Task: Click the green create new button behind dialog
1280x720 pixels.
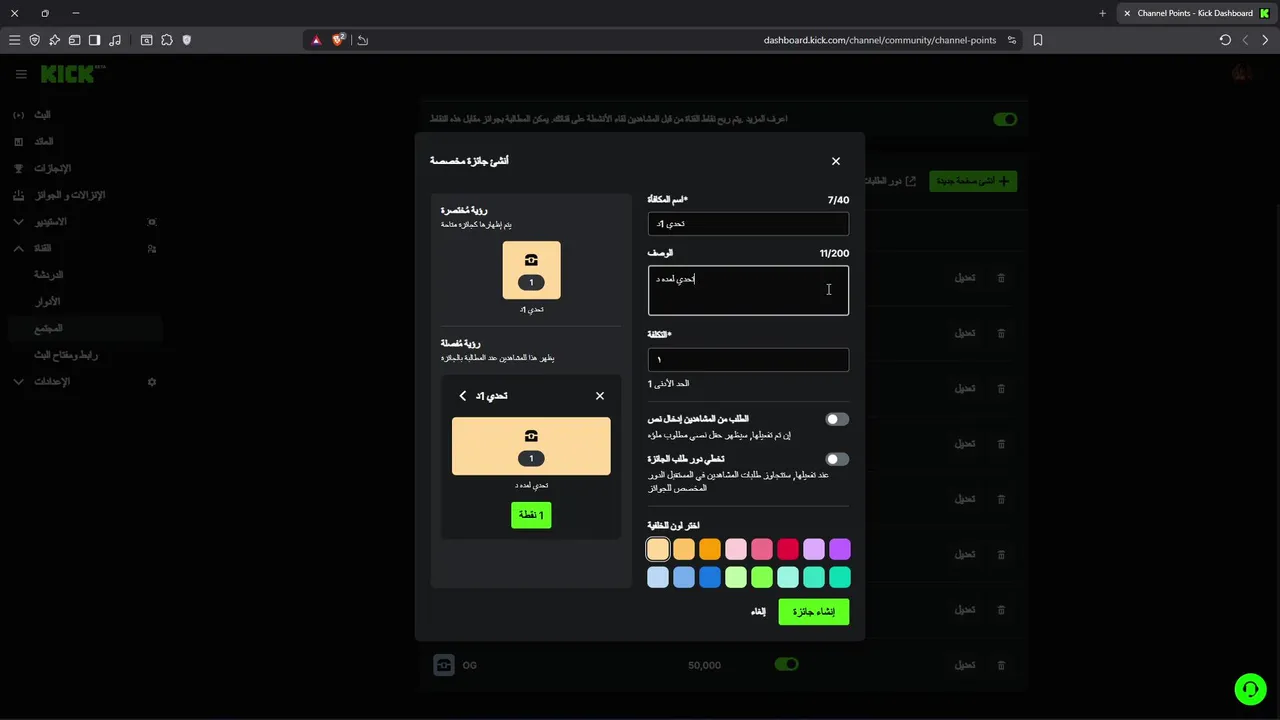Action: pos(973,181)
